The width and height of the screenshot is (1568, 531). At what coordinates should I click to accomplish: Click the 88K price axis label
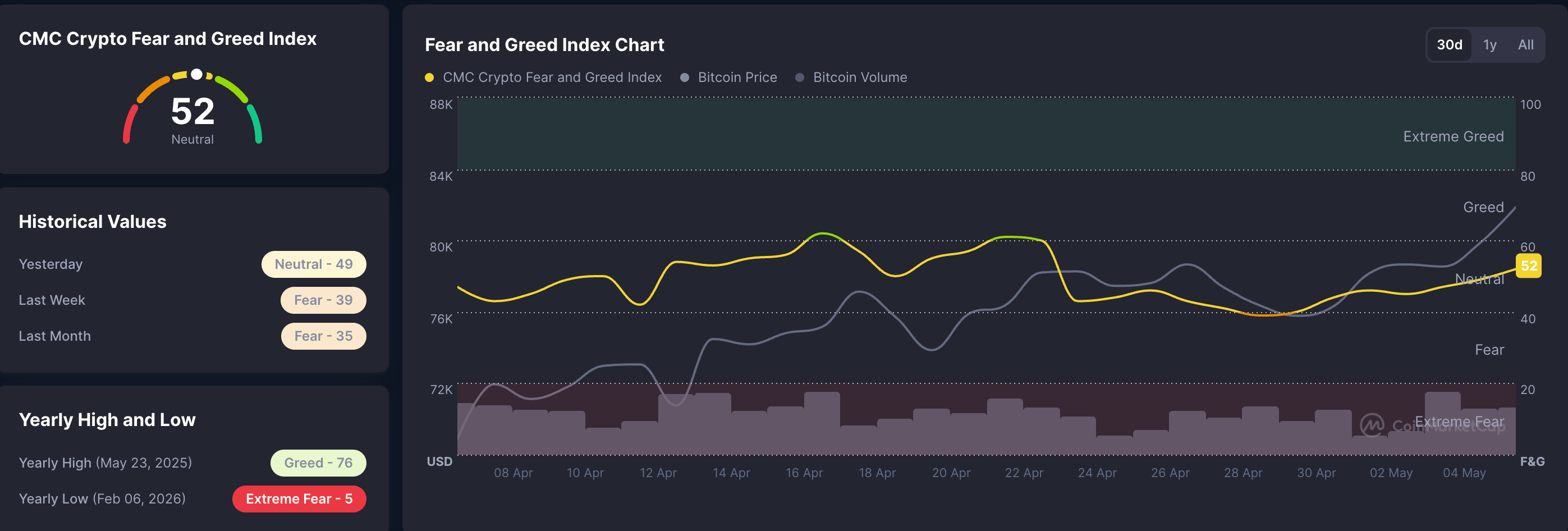pos(441,104)
